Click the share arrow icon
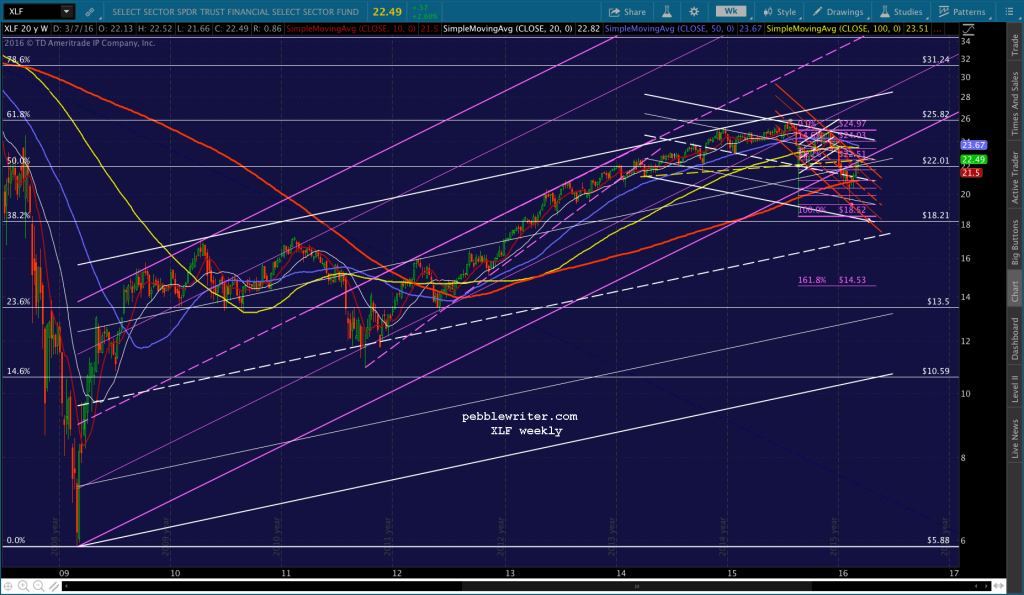This screenshot has width=1024, height=595. 614,12
